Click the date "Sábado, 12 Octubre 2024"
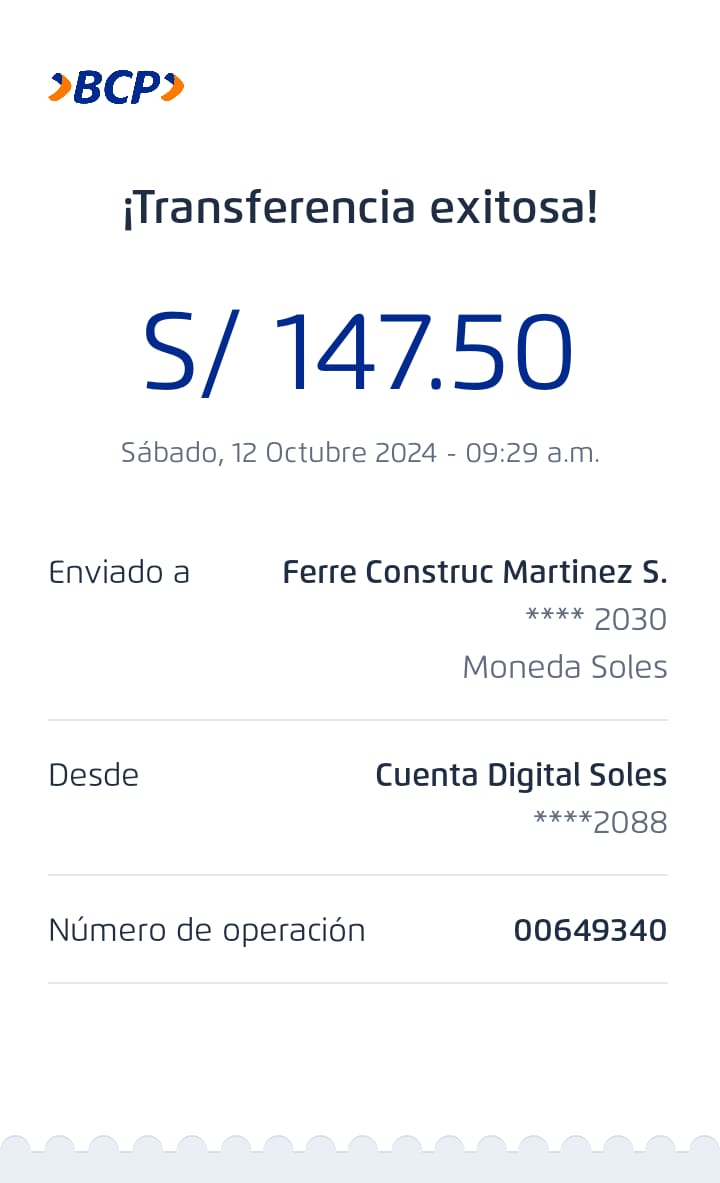Image resolution: width=720 pixels, height=1183 pixels. point(279,453)
